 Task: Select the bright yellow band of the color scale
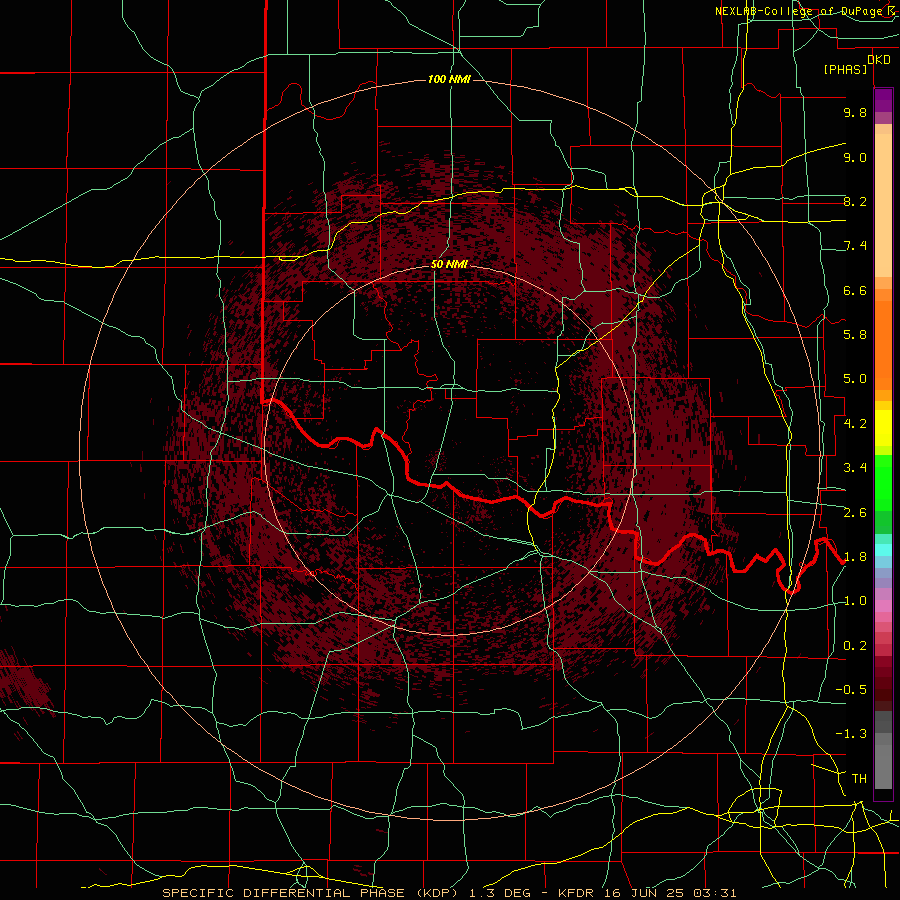point(883,428)
